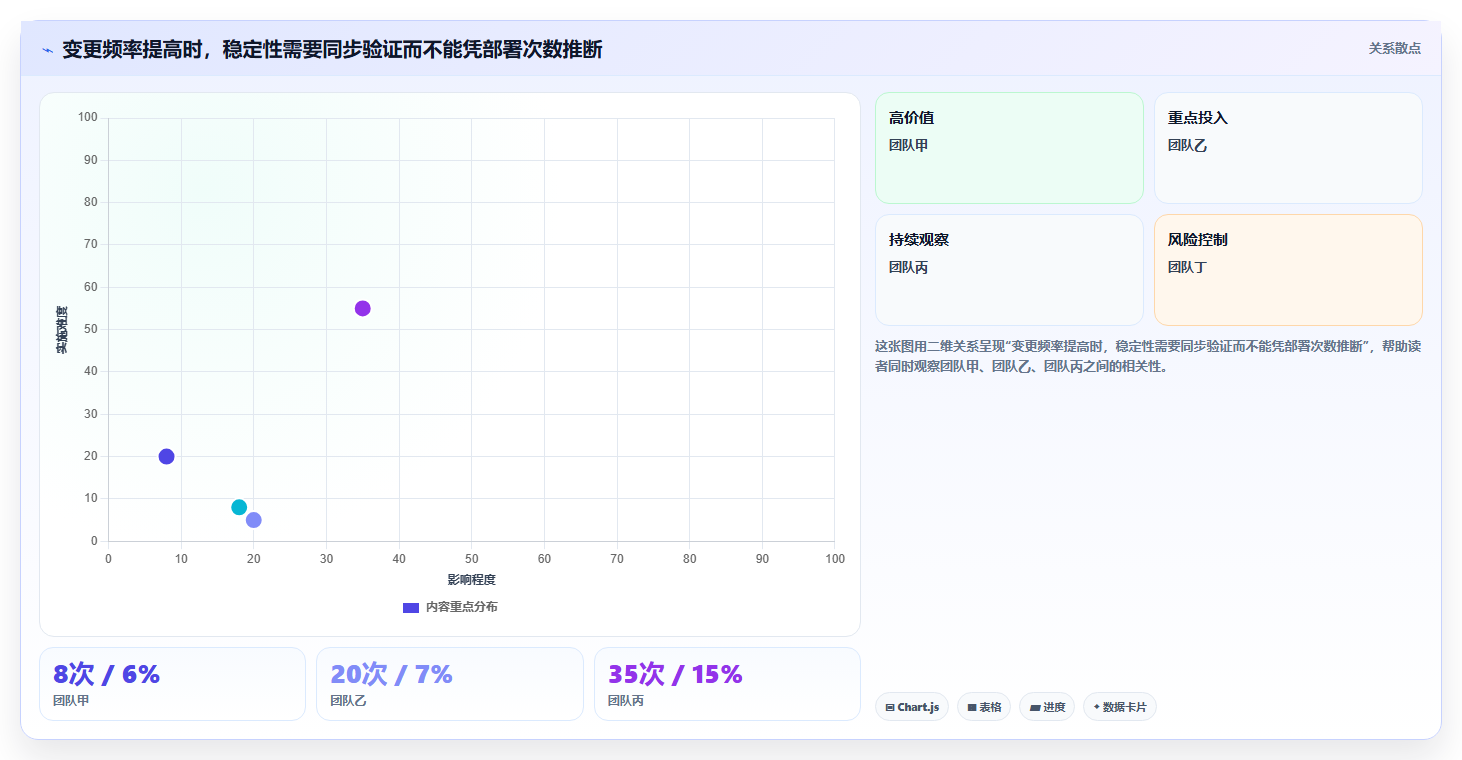Click the 内容重点分布 legend label
Viewport: 1462px width, 760px height.
point(461,607)
